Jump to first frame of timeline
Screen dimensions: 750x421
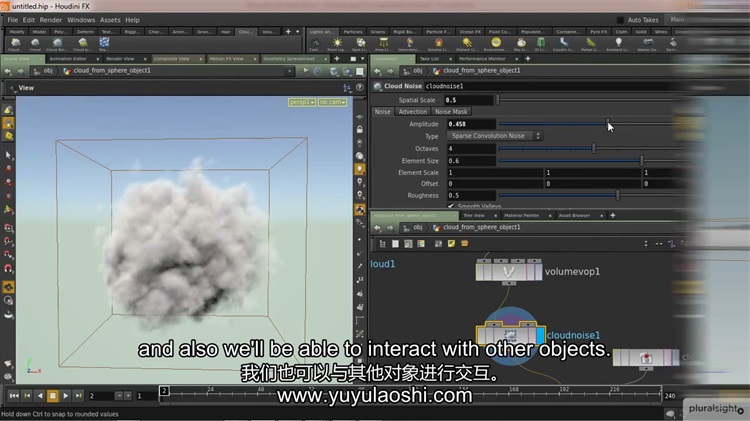coord(14,396)
